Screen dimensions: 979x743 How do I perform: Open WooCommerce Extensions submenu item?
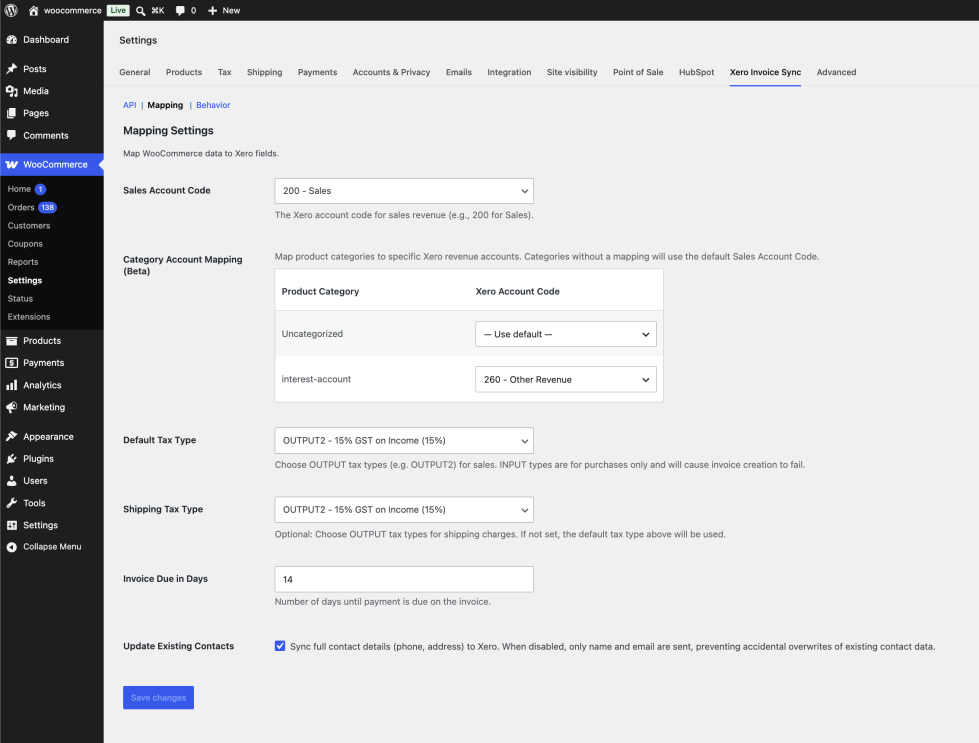29,317
